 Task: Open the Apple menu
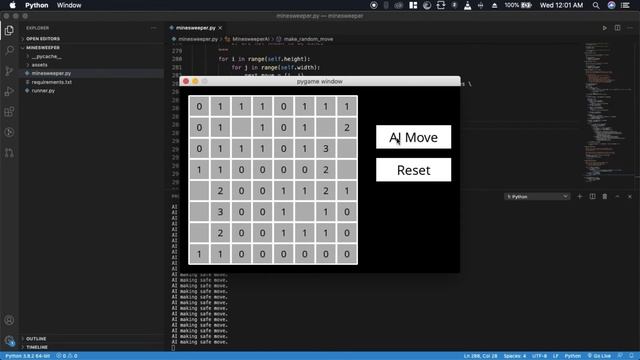click(12, 5)
